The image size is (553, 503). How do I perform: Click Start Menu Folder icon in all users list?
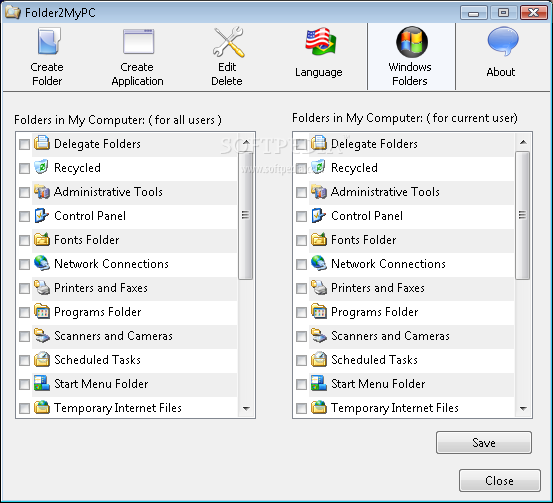(x=42, y=383)
